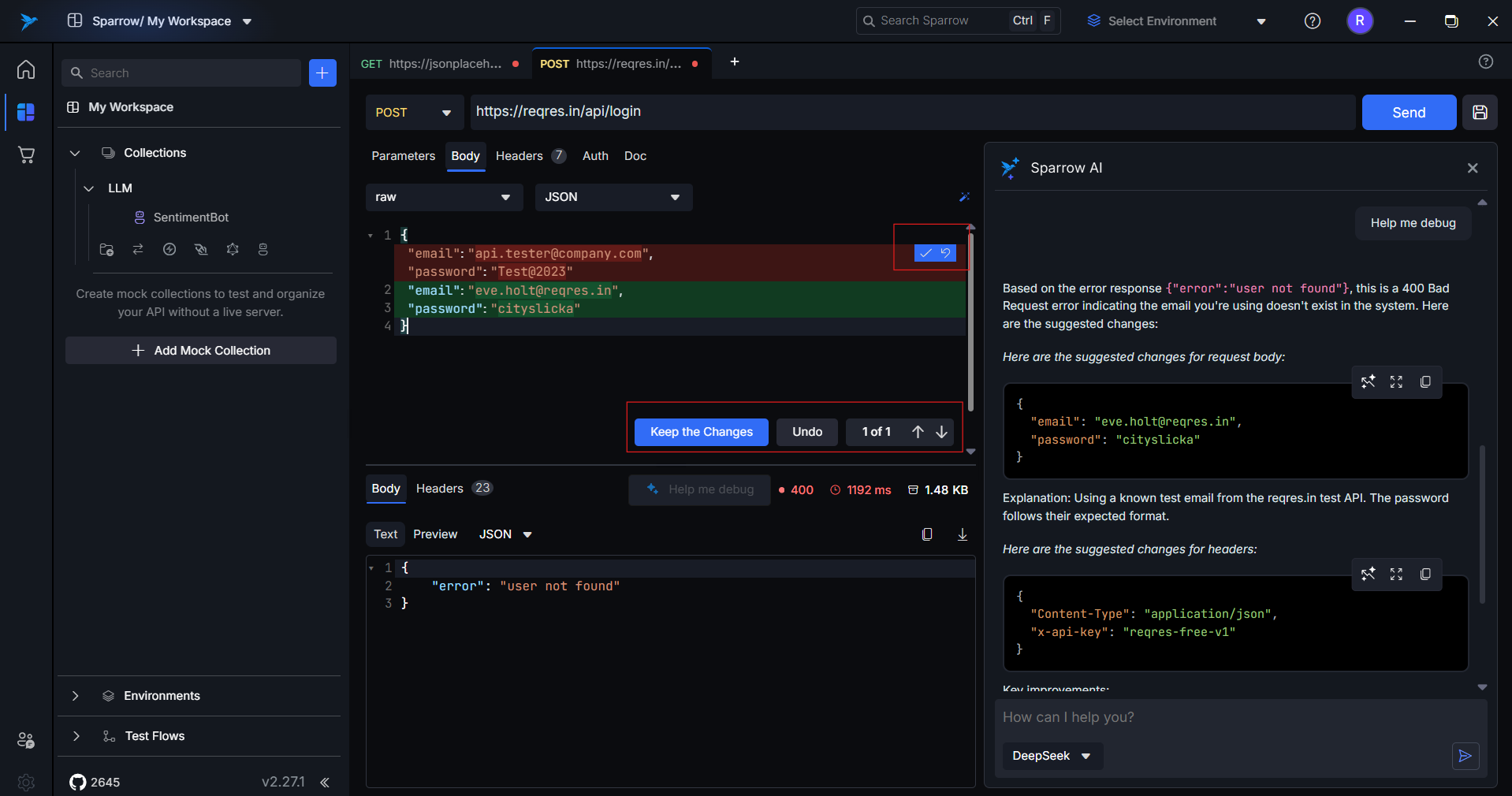Click Keep the Changes

tap(701, 432)
